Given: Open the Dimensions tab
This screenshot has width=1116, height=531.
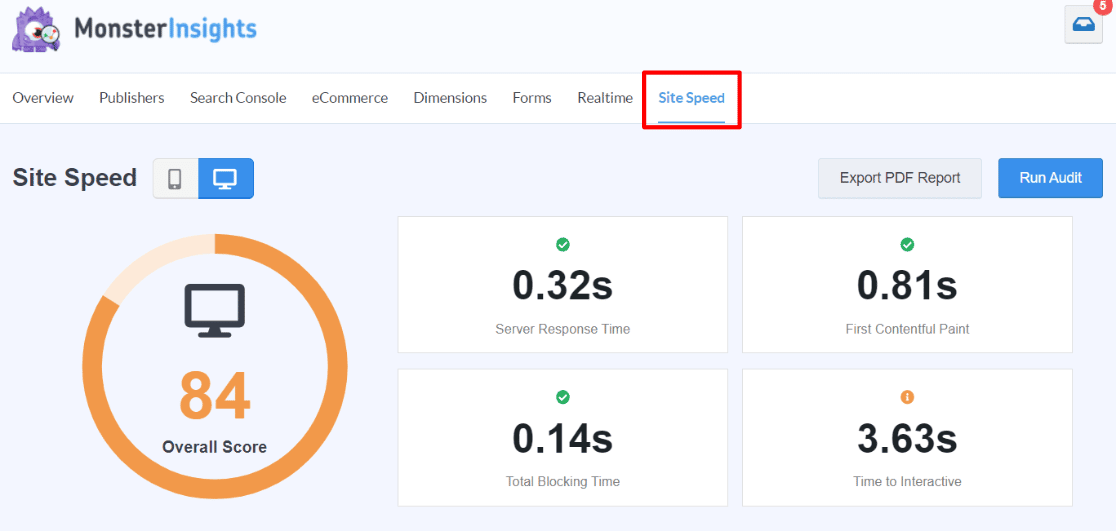Looking at the screenshot, I should tap(450, 98).
